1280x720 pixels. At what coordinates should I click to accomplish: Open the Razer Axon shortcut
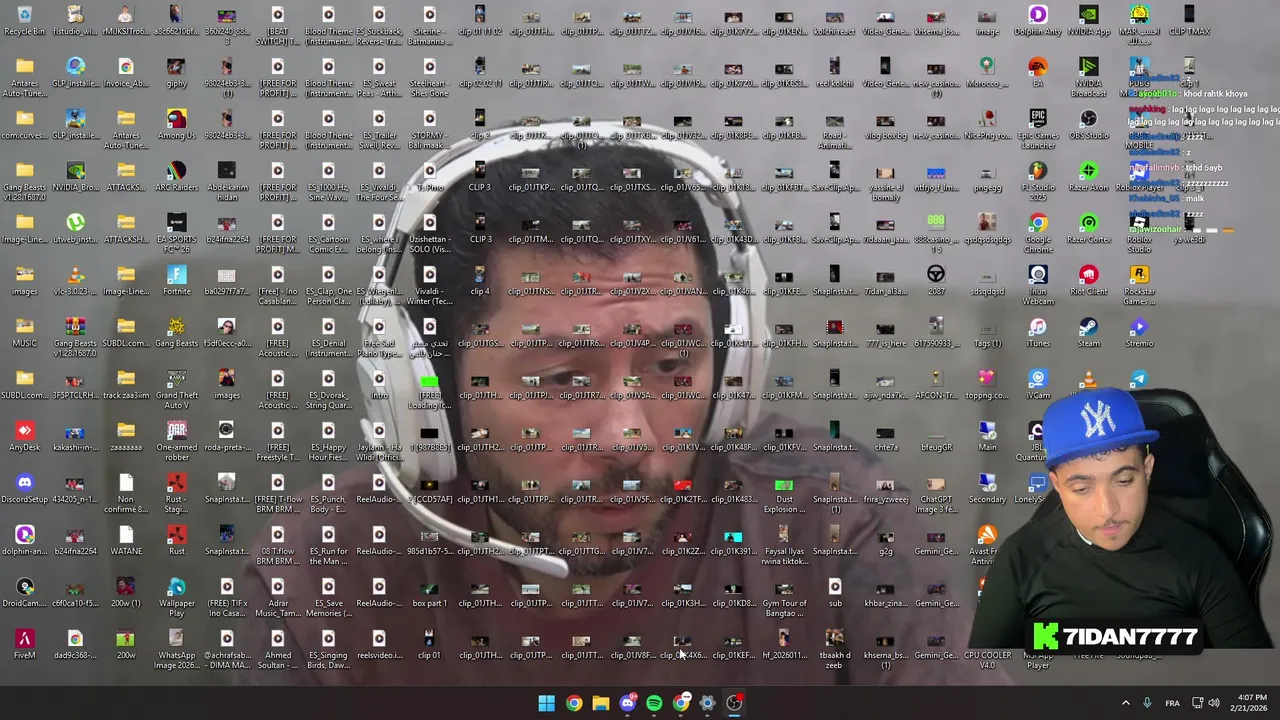(x=1089, y=176)
